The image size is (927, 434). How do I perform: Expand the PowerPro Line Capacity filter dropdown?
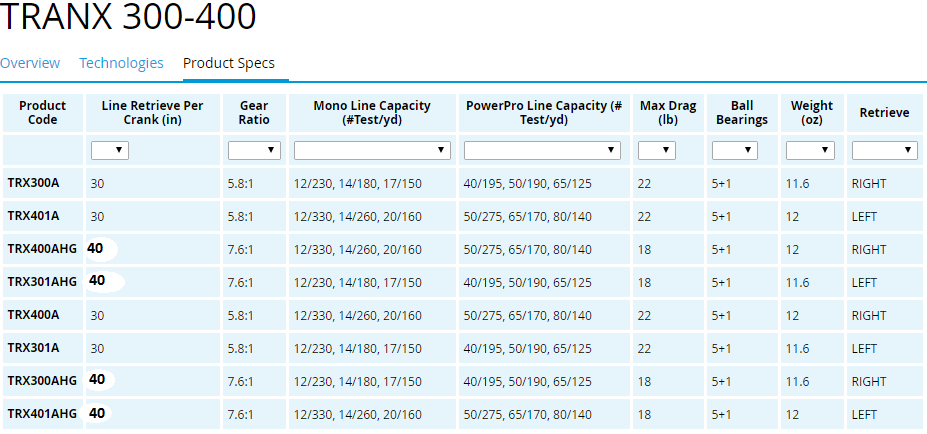(x=542, y=150)
